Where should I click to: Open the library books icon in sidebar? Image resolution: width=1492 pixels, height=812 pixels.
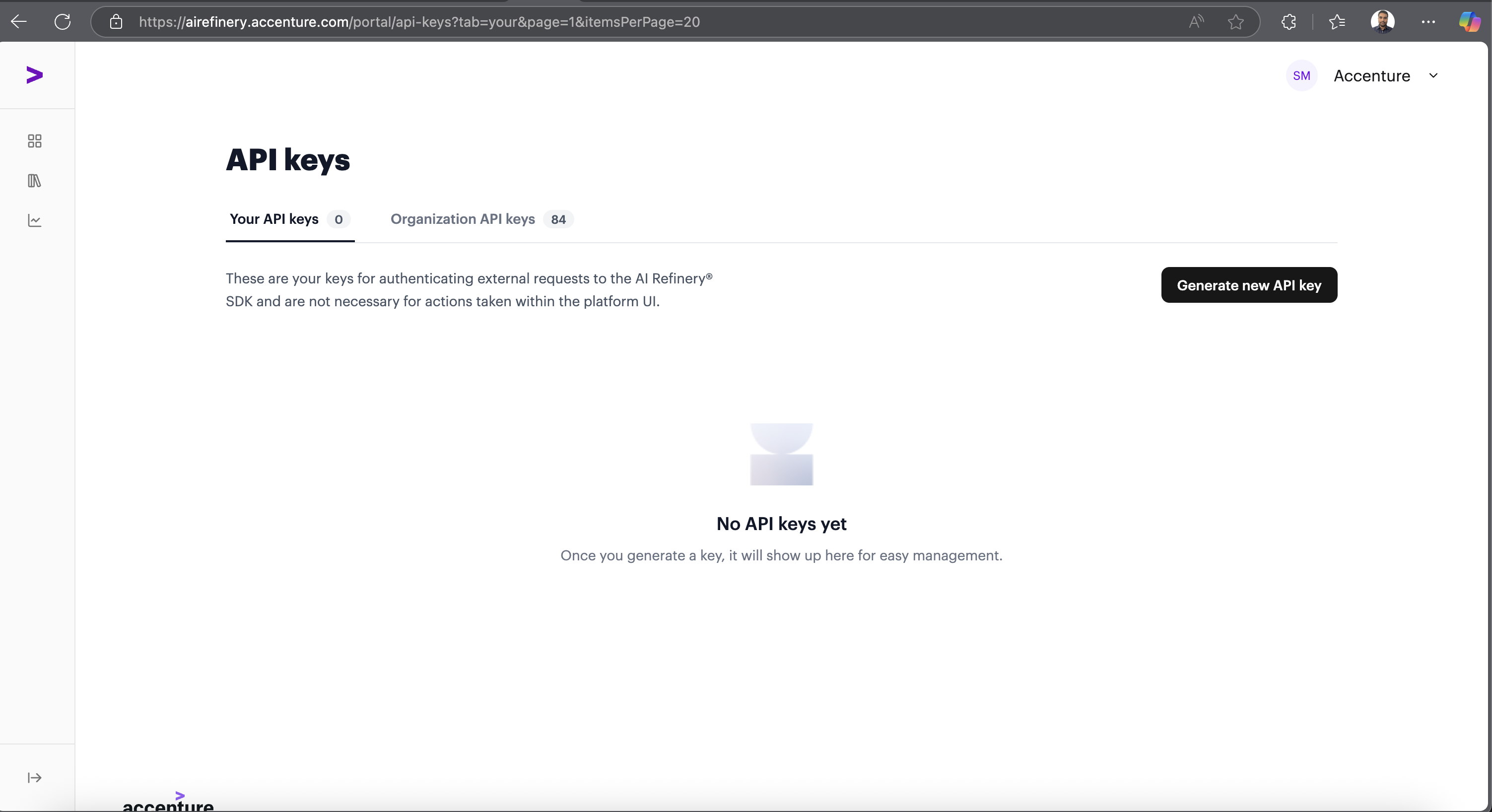[35, 181]
